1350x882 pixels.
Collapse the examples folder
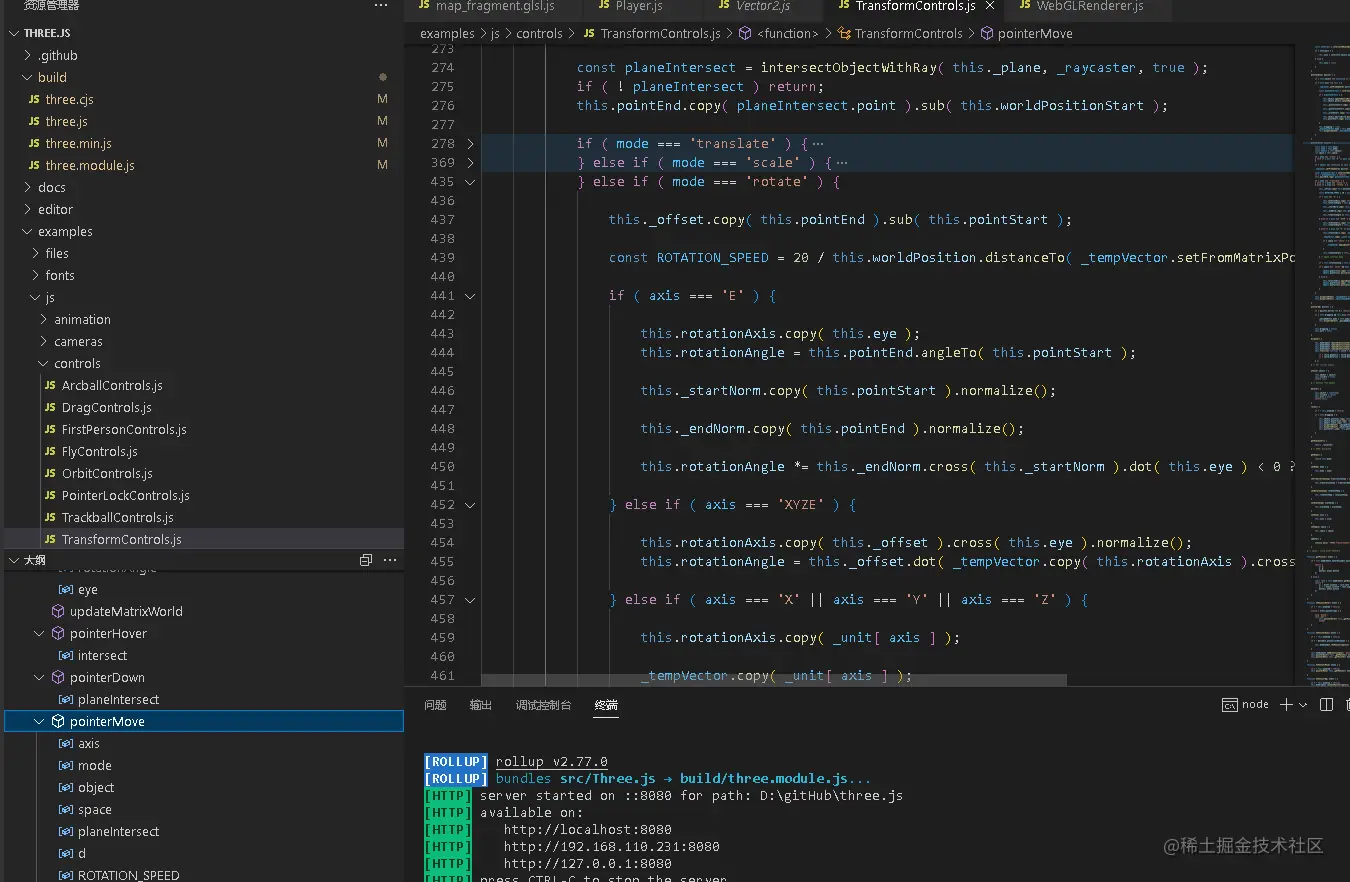[x=28, y=231]
